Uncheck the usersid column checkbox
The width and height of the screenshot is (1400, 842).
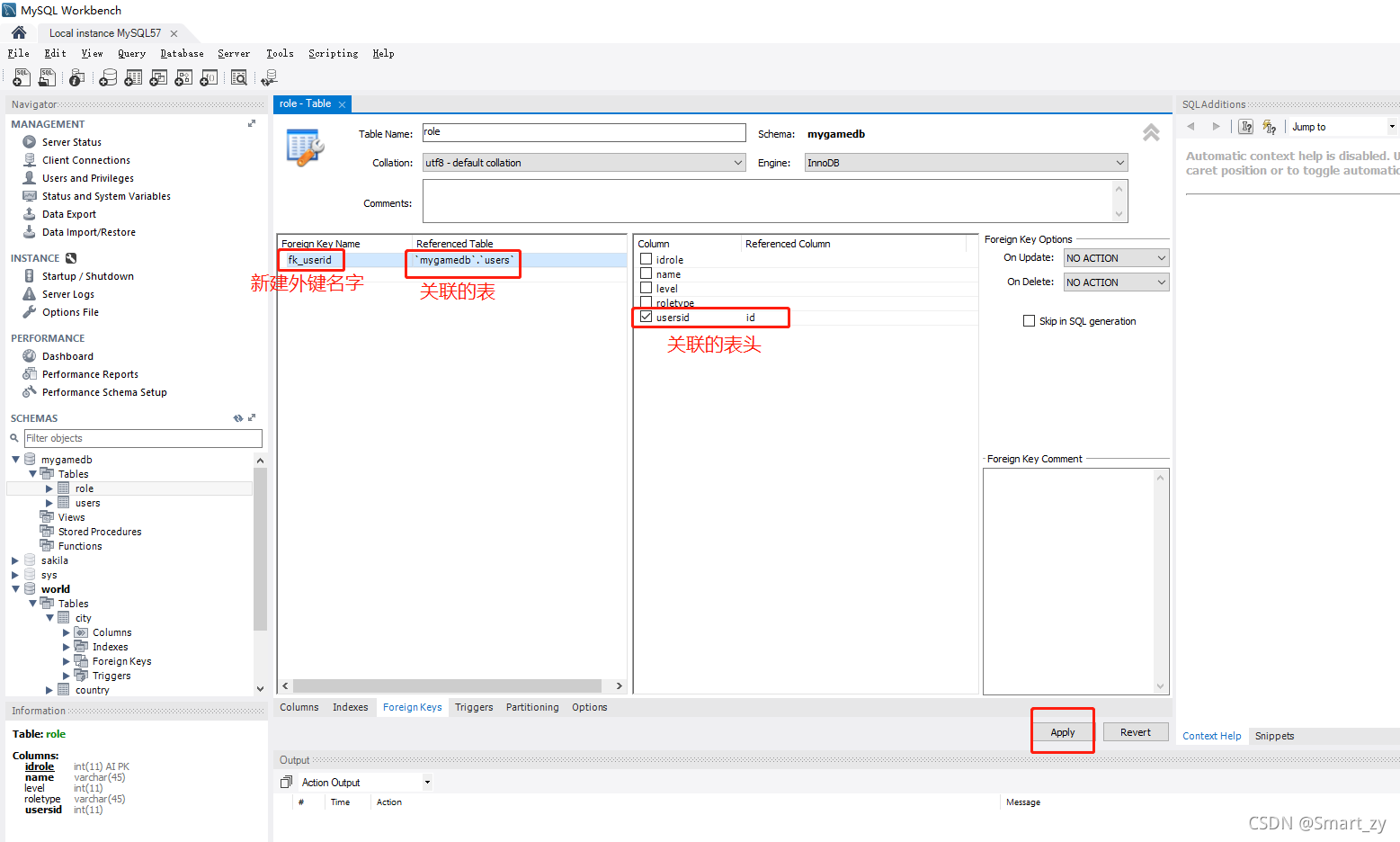(x=646, y=317)
